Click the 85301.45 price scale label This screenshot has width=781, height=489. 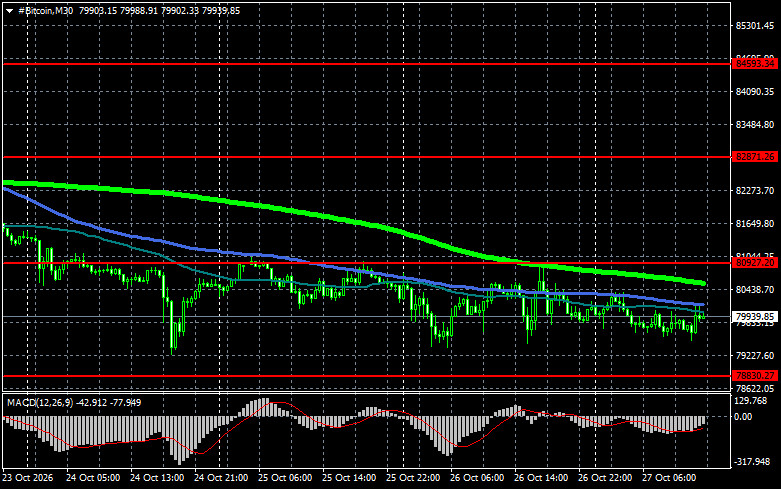(755, 26)
